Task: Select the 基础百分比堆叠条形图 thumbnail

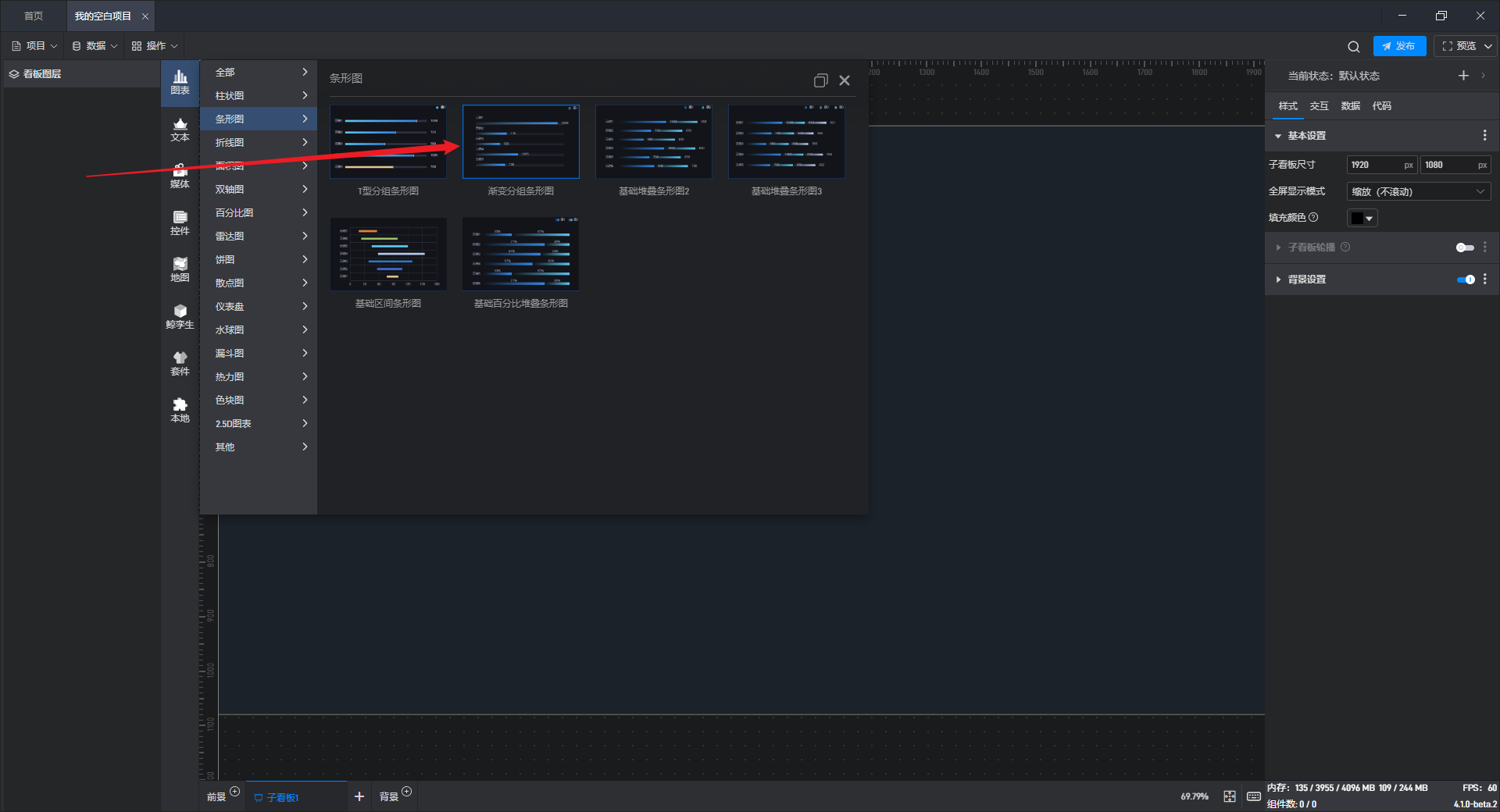Action: 521,255
